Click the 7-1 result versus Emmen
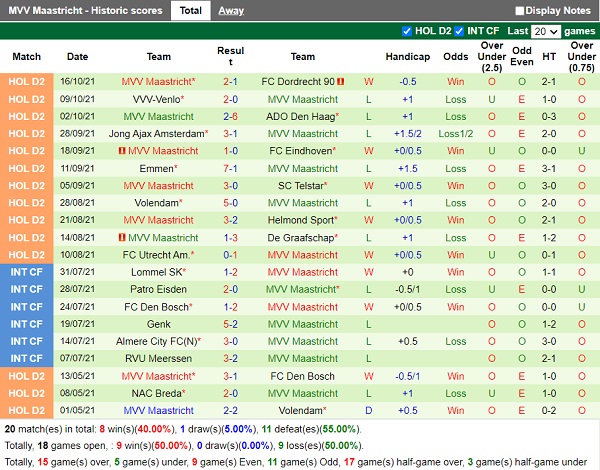The height and width of the screenshot is (470, 600). pyautogui.click(x=230, y=168)
